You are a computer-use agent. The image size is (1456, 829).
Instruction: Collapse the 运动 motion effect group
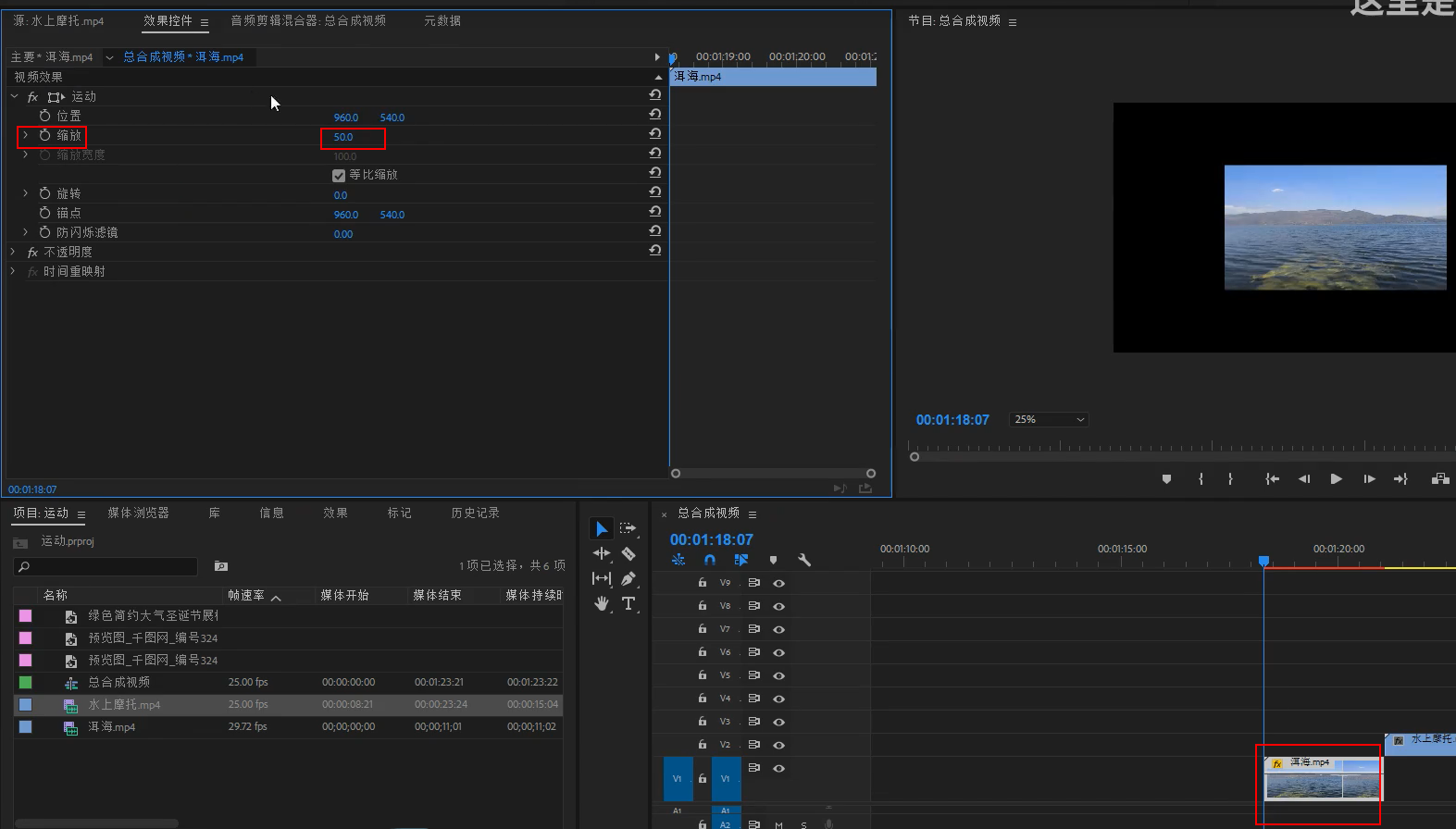(x=14, y=96)
